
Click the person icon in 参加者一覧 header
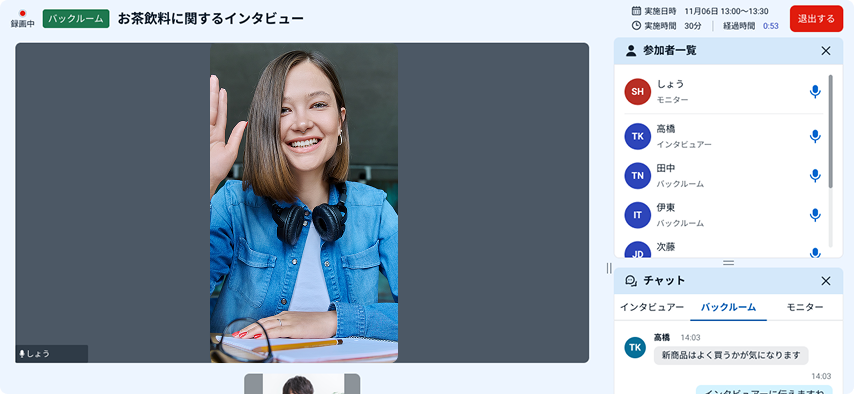[631, 51]
